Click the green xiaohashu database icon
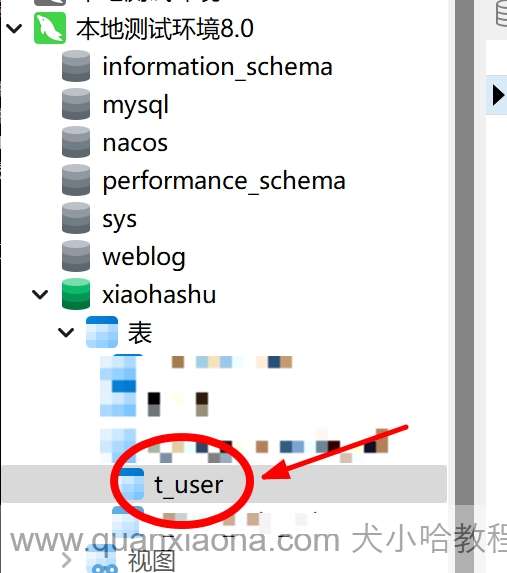This screenshot has height=573, width=507. (76, 294)
